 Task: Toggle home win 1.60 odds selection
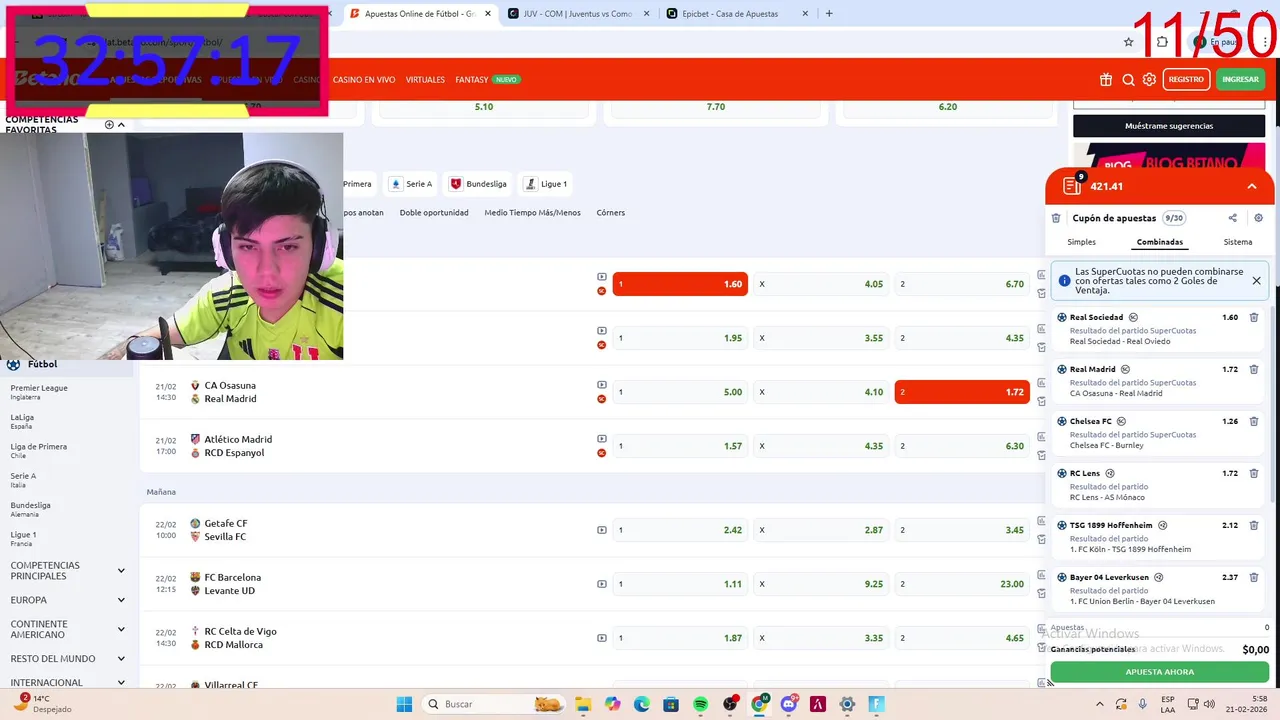[680, 284]
